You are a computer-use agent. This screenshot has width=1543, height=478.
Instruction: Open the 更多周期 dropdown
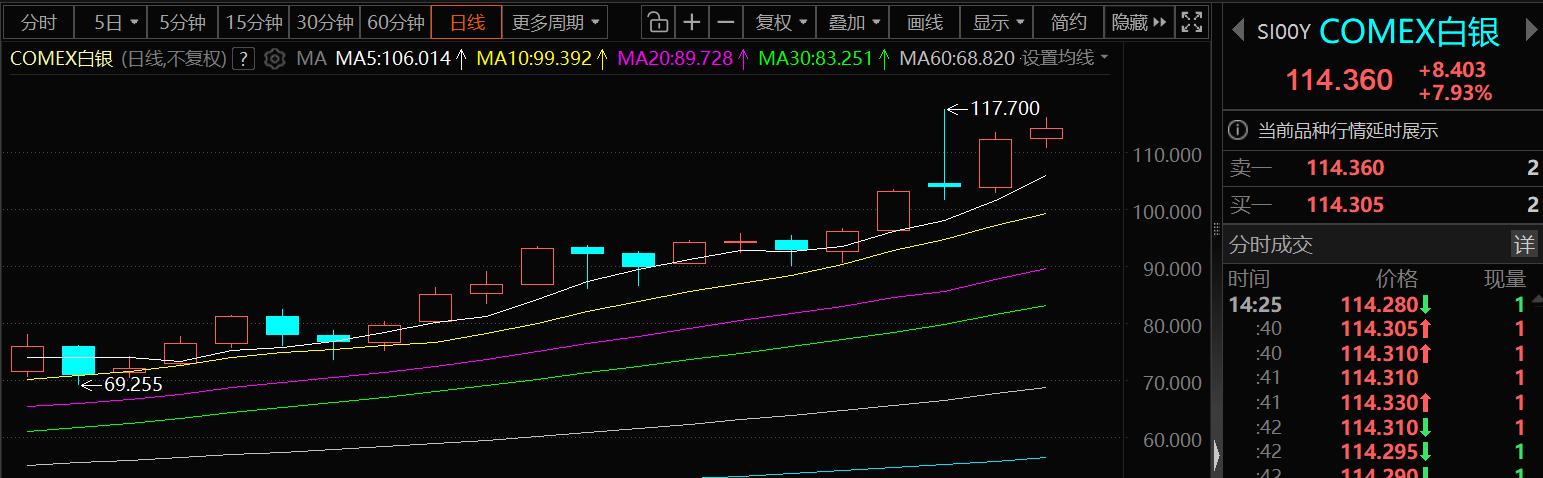coord(556,22)
